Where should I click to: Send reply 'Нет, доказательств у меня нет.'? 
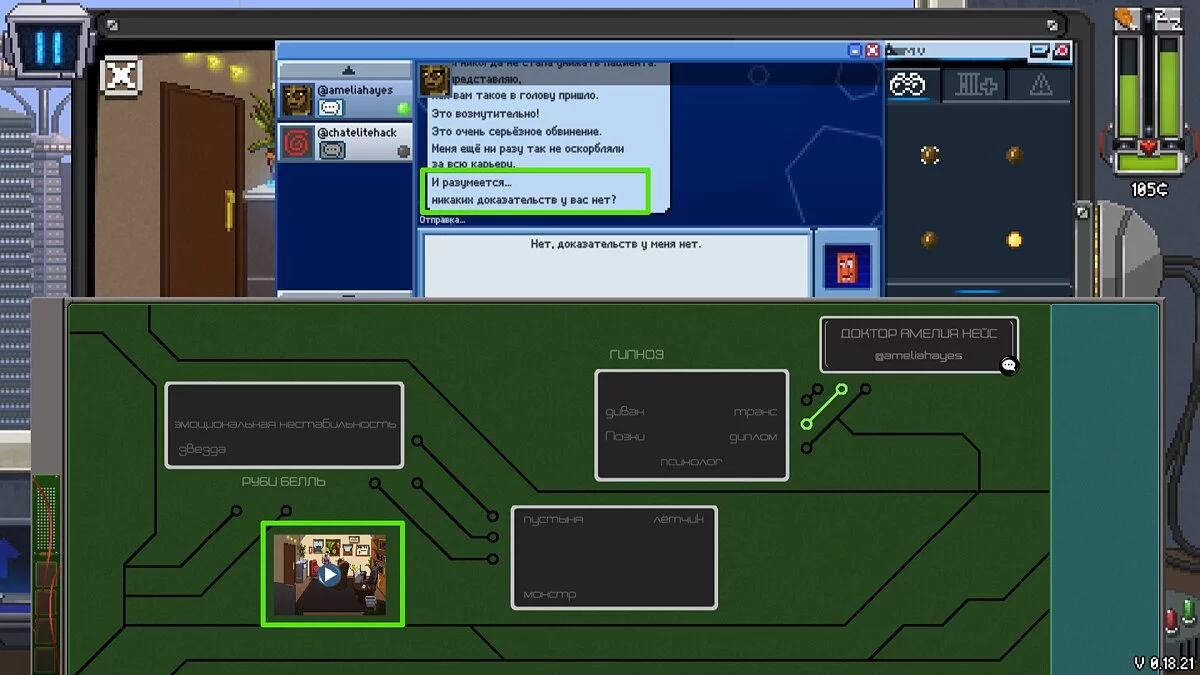(x=615, y=244)
